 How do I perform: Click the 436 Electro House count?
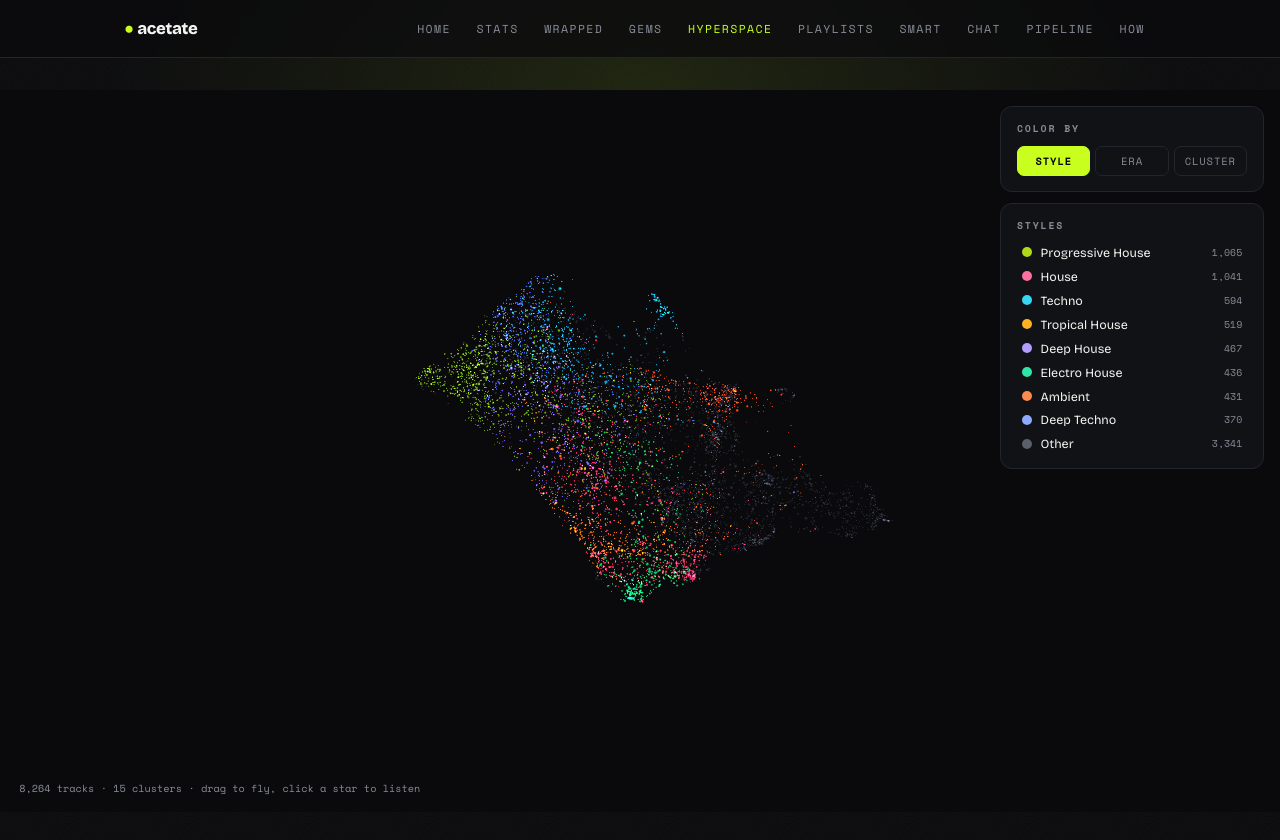tap(1233, 373)
